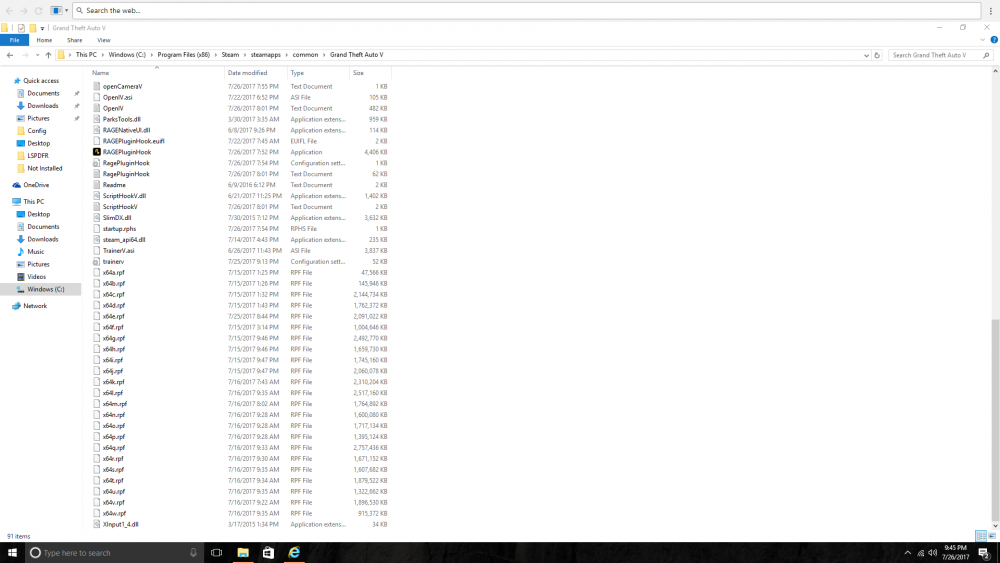Click the Properties icon in title bar
The image size is (1000, 563).
[x=21, y=28]
